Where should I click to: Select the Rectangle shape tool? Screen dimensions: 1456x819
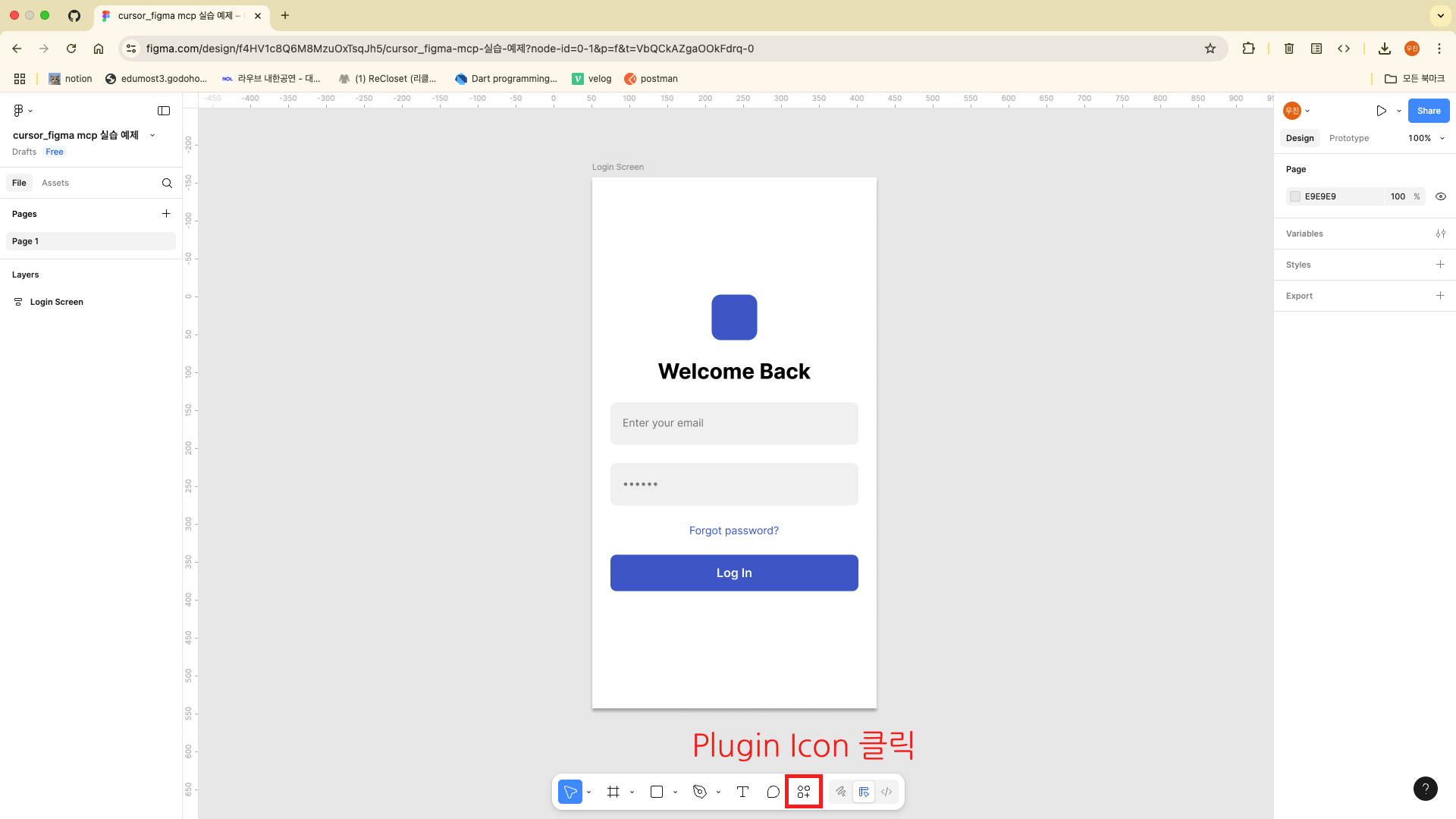pyautogui.click(x=657, y=792)
